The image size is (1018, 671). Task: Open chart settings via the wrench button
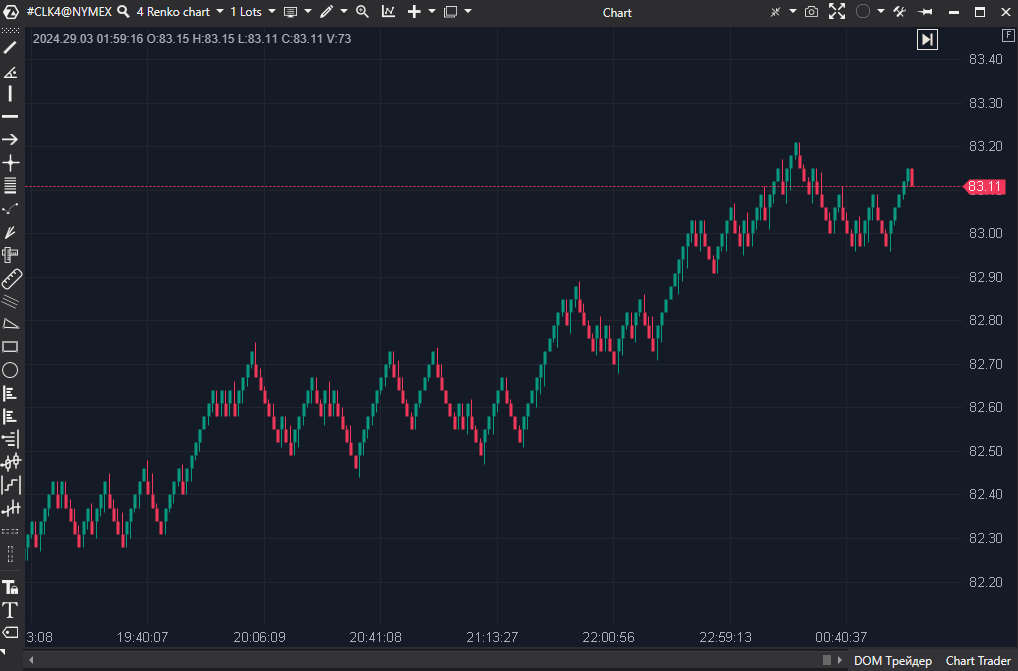[x=898, y=12]
